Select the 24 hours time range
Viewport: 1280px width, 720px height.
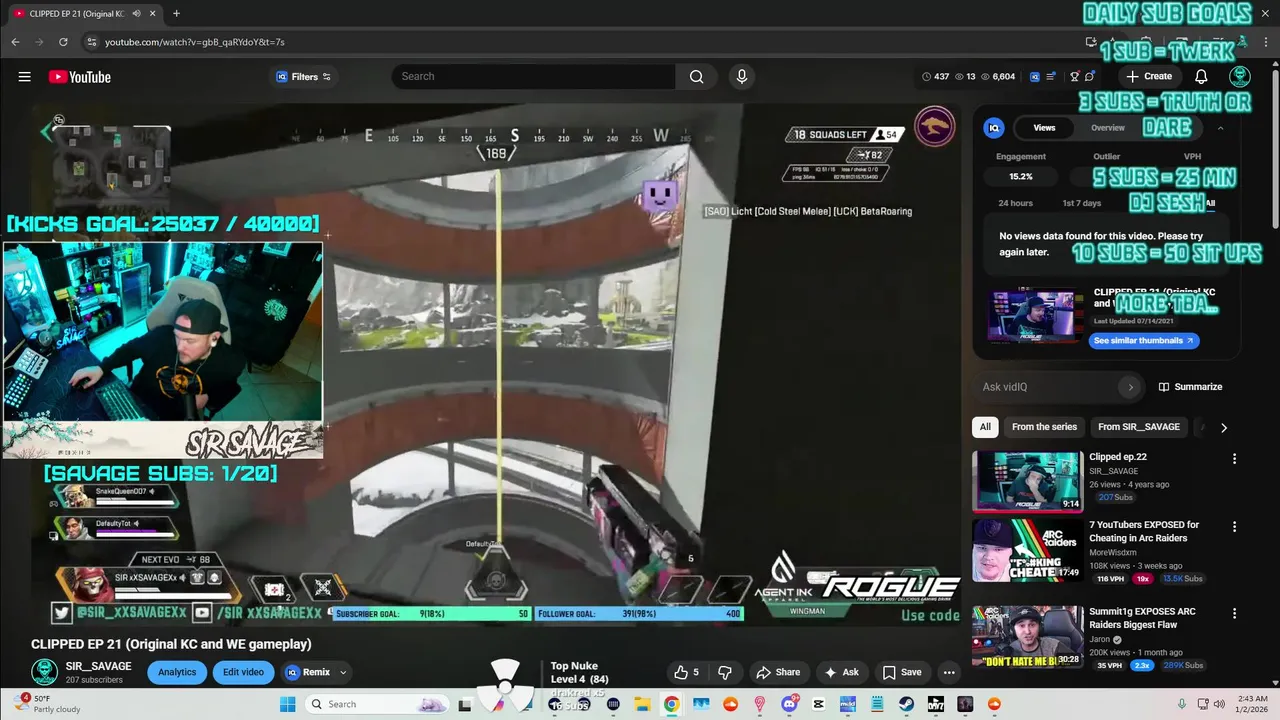tap(1015, 203)
